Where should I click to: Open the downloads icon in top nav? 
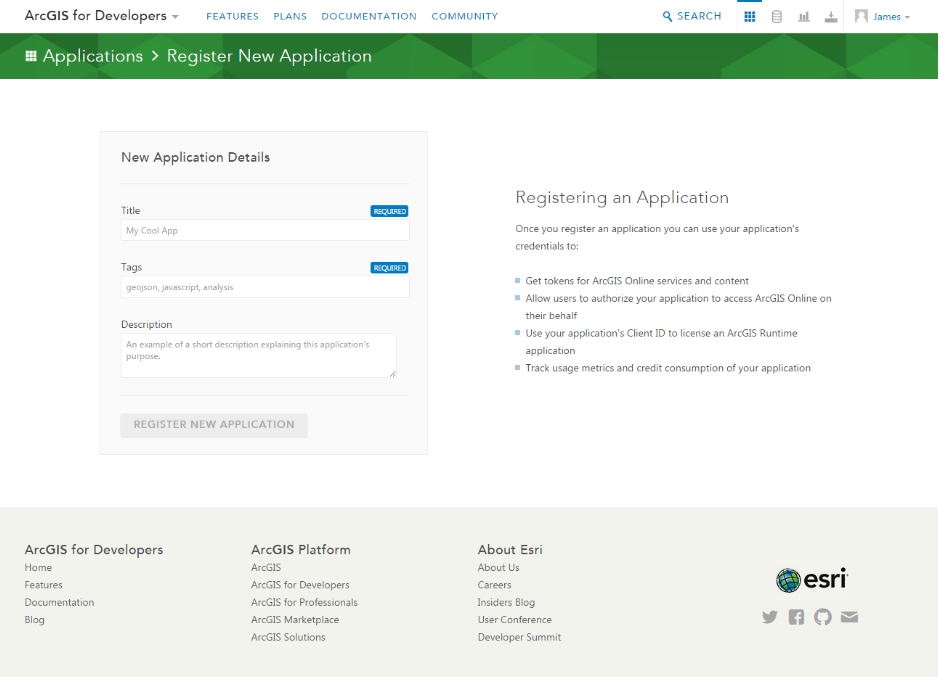pos(831,17)
